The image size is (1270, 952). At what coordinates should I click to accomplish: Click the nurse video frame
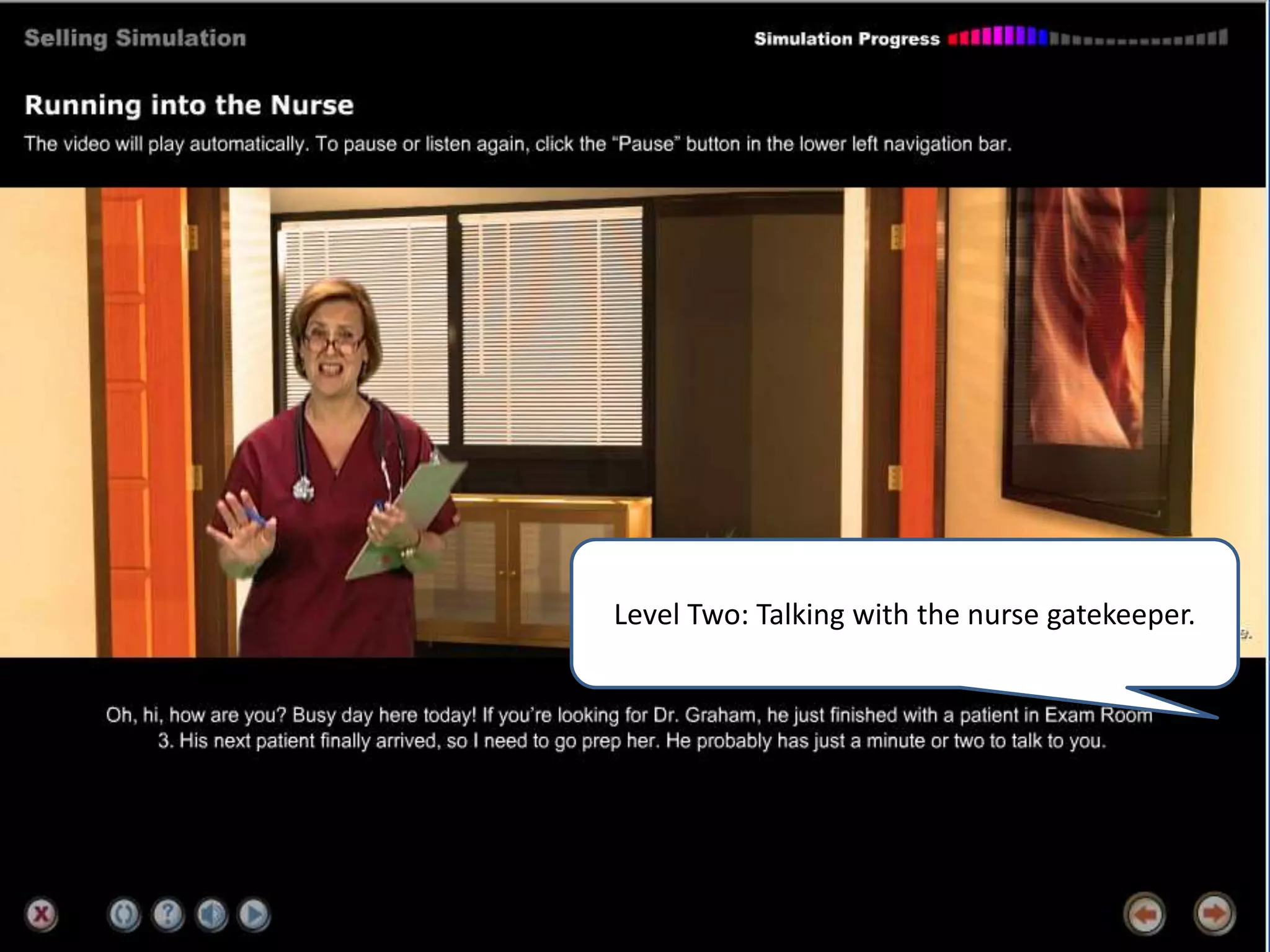click(x=633, y=422)
